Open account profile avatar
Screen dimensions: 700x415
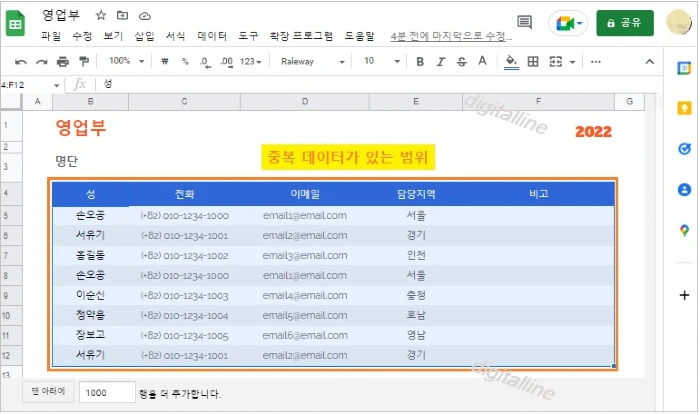(679, 22)
